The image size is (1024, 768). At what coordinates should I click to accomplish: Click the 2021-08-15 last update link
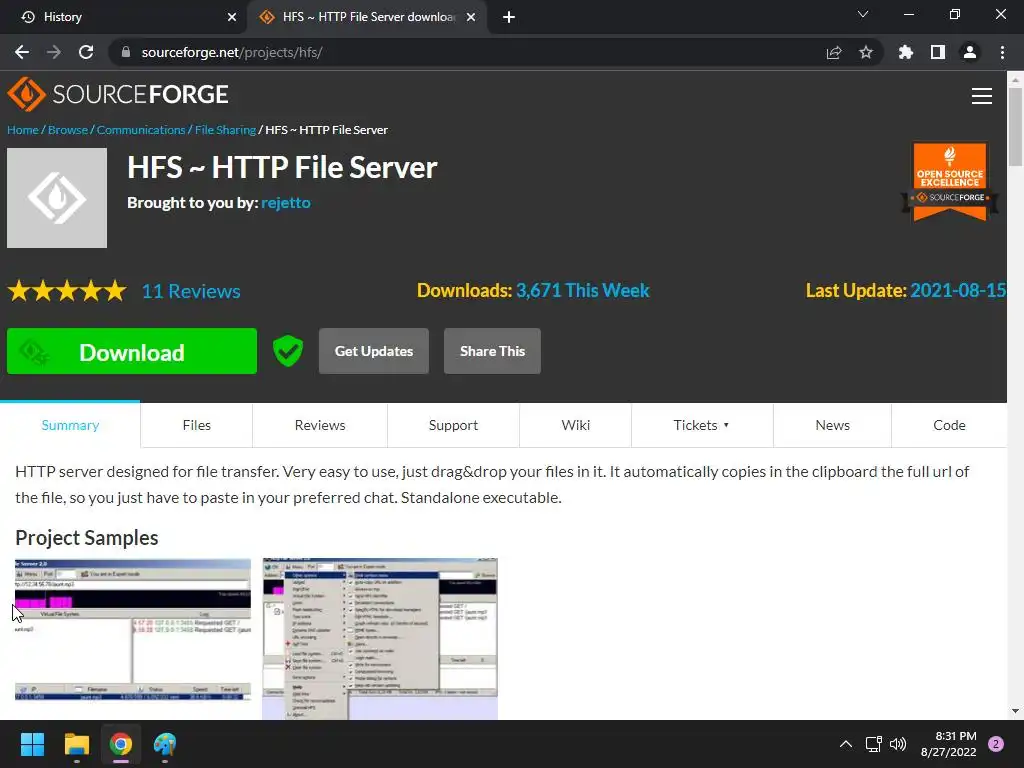[x=958, y=291]
